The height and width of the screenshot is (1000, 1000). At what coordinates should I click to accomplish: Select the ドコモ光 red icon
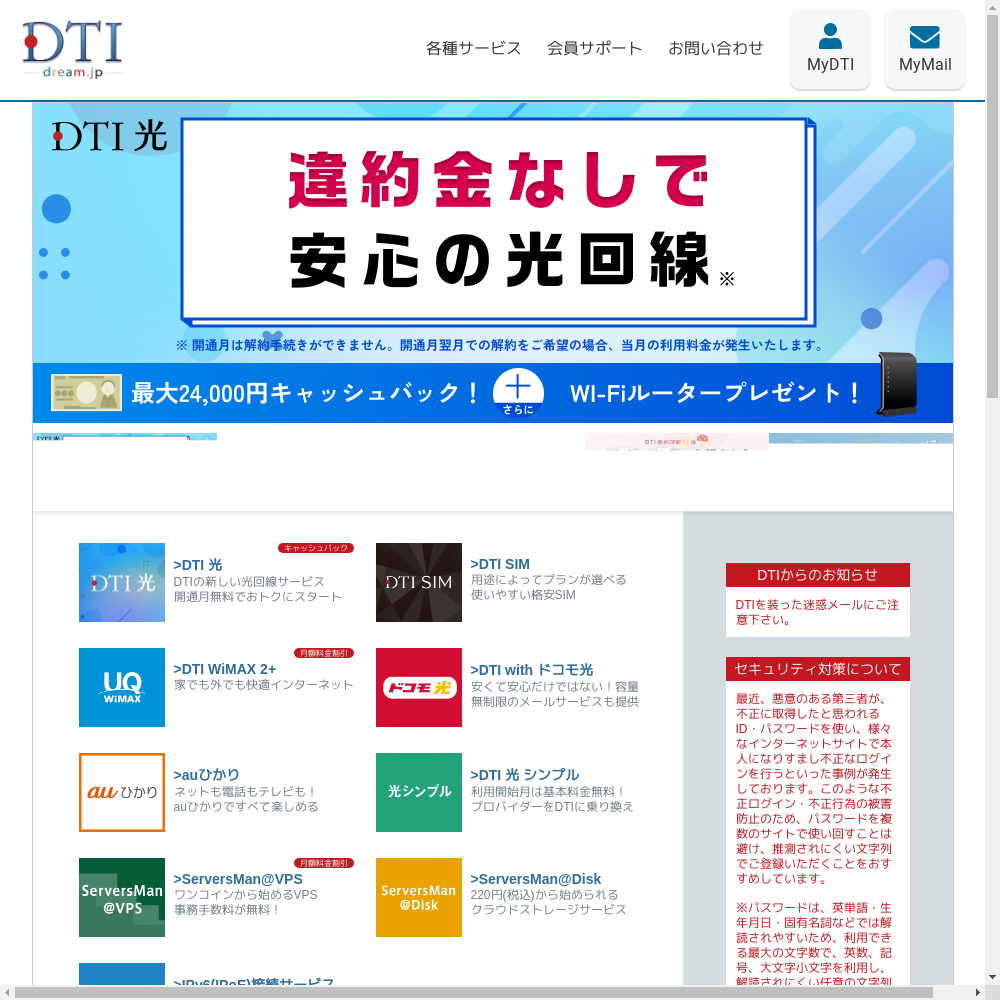pos(419,687)
